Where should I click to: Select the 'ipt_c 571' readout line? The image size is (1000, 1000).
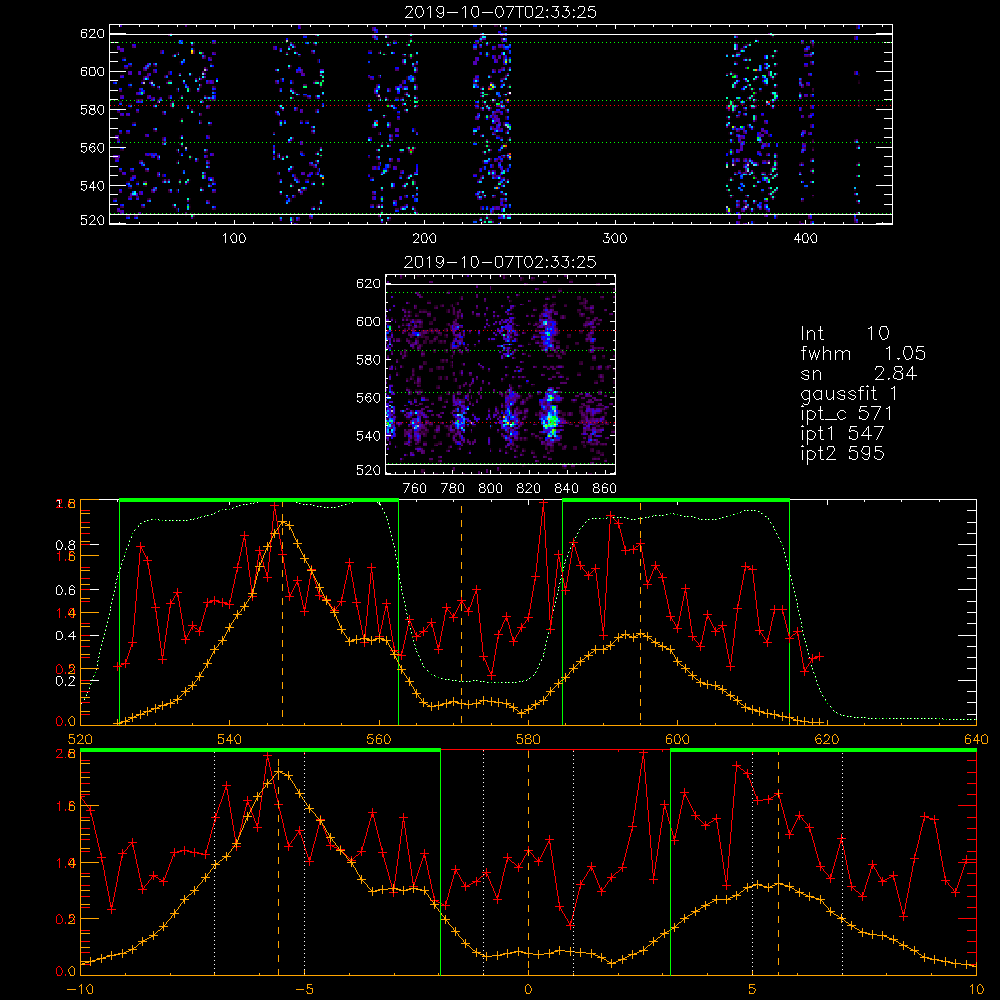[846, 414]
